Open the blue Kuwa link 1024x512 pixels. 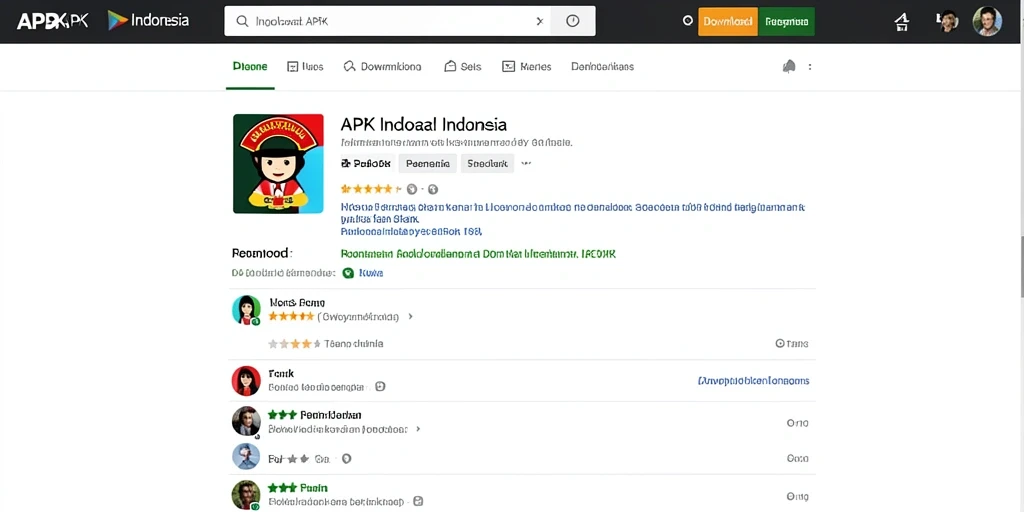pos(371,273)
